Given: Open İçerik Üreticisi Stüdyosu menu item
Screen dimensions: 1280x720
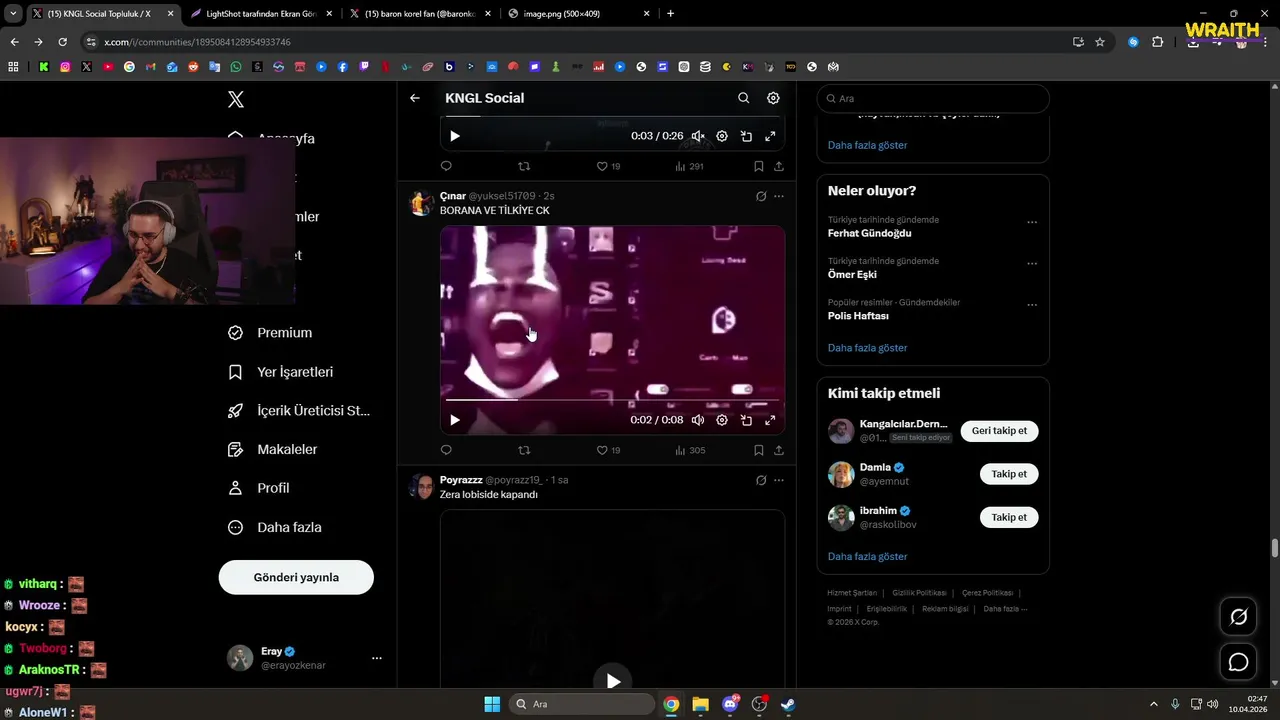Looking at the screenshot, I should 299,411.
